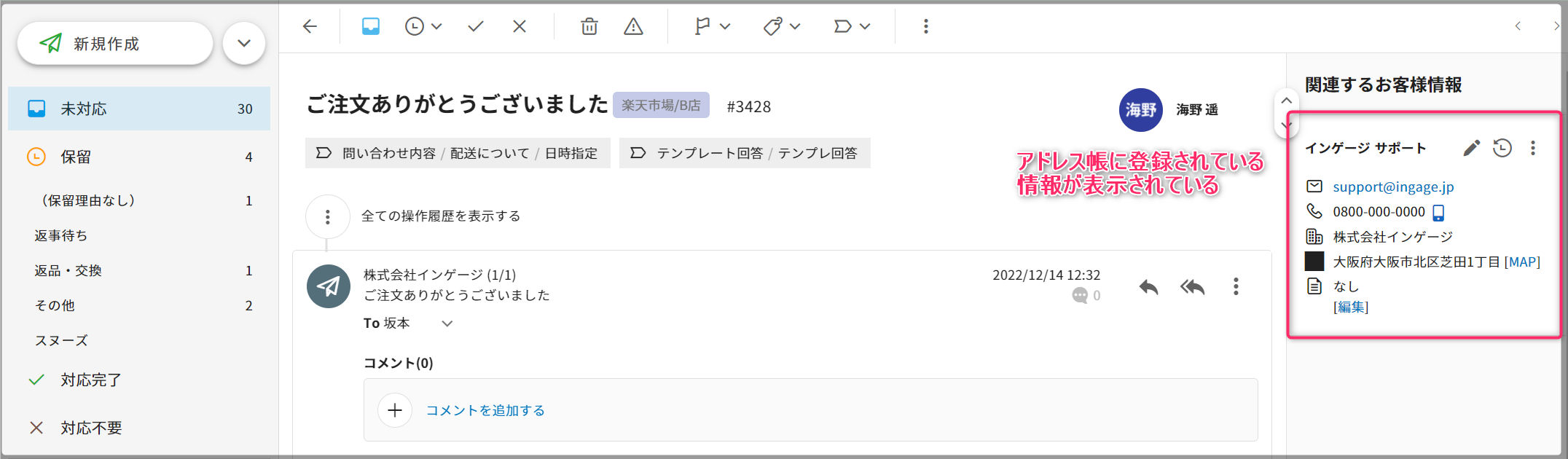Open the snooze clock dropdown
Screen dimensions: 1568x459
click(x=423, y=27)
